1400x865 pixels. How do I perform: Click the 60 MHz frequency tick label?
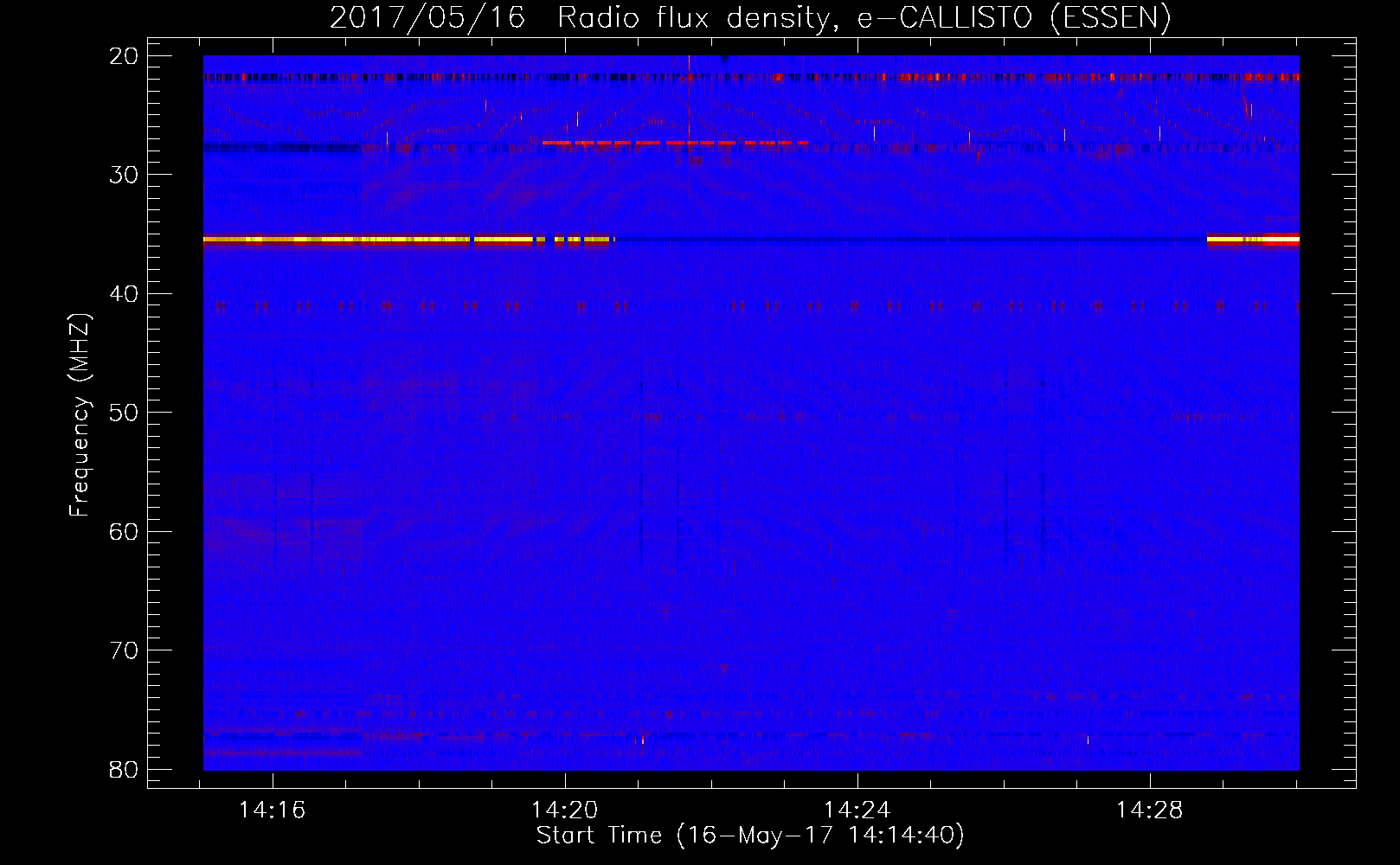(124, 532)
